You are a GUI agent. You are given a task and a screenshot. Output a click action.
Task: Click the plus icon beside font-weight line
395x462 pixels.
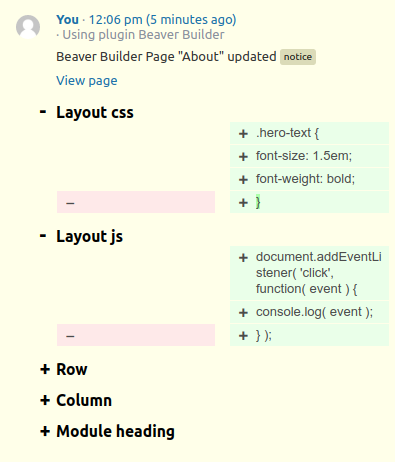pyautogui.click(x=243, y=180)
